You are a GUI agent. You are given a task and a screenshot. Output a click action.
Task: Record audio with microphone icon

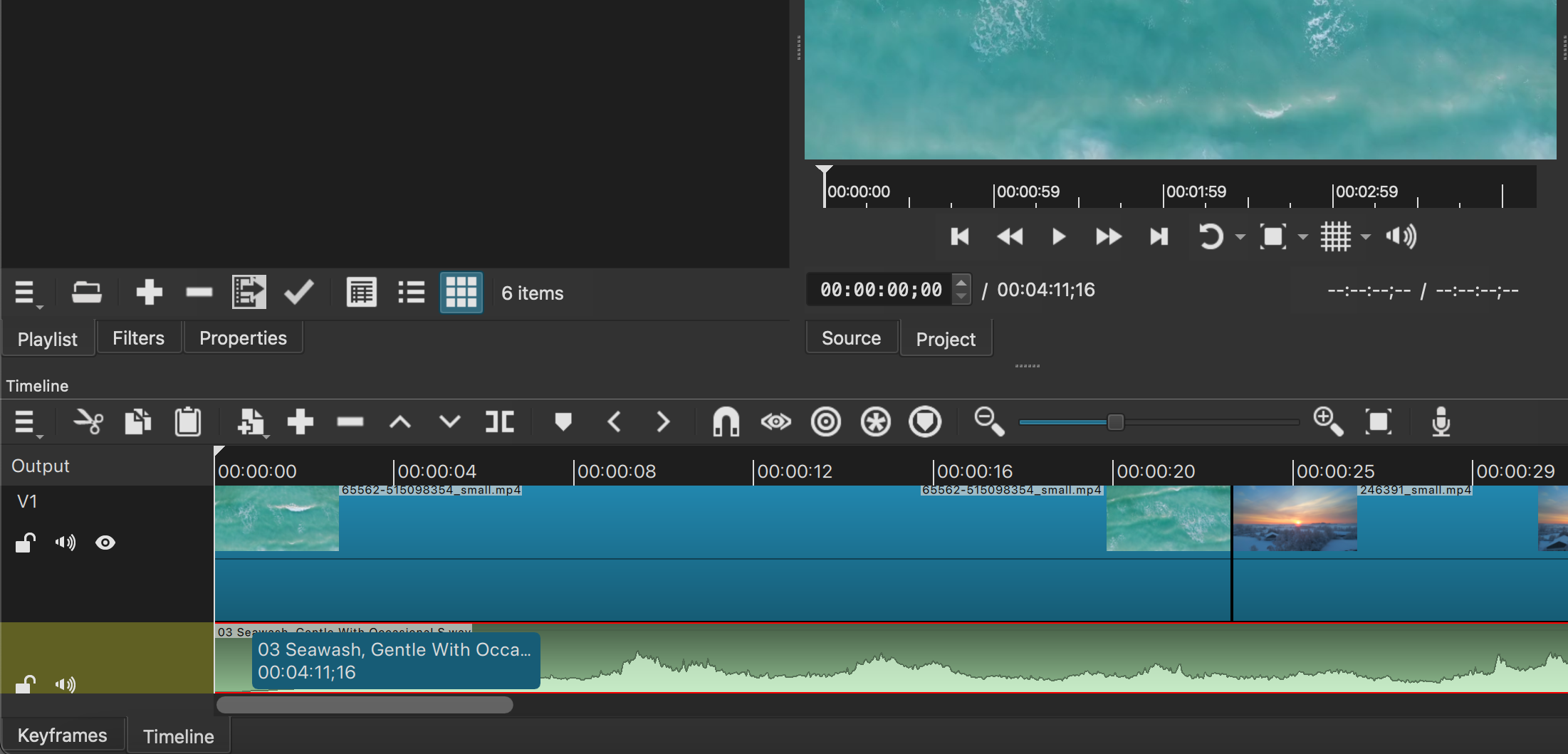coord(1441,421)
